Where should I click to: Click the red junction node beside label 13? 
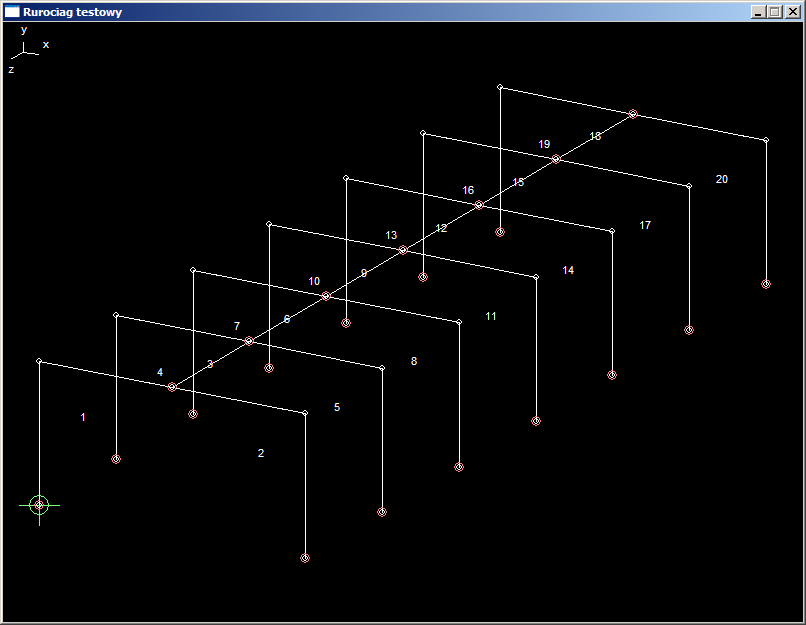[x=403, y=250]
